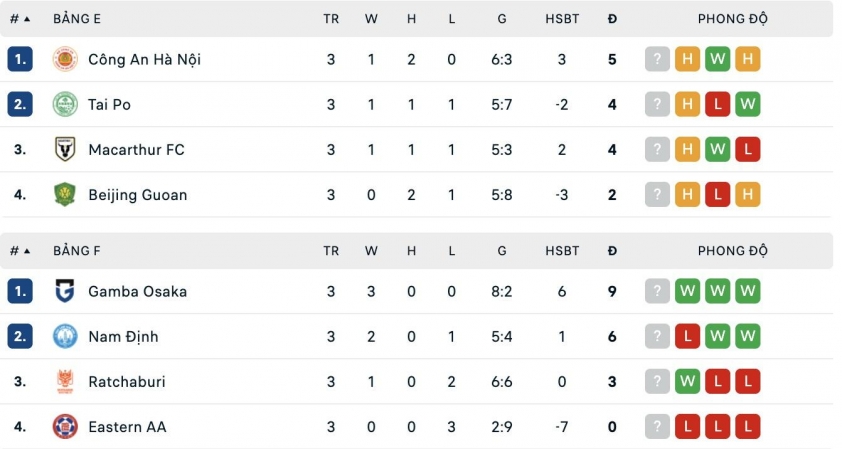Screen dimensions: 842x449
Task: Click the Tai Po team crest
Action: [65, 104]
